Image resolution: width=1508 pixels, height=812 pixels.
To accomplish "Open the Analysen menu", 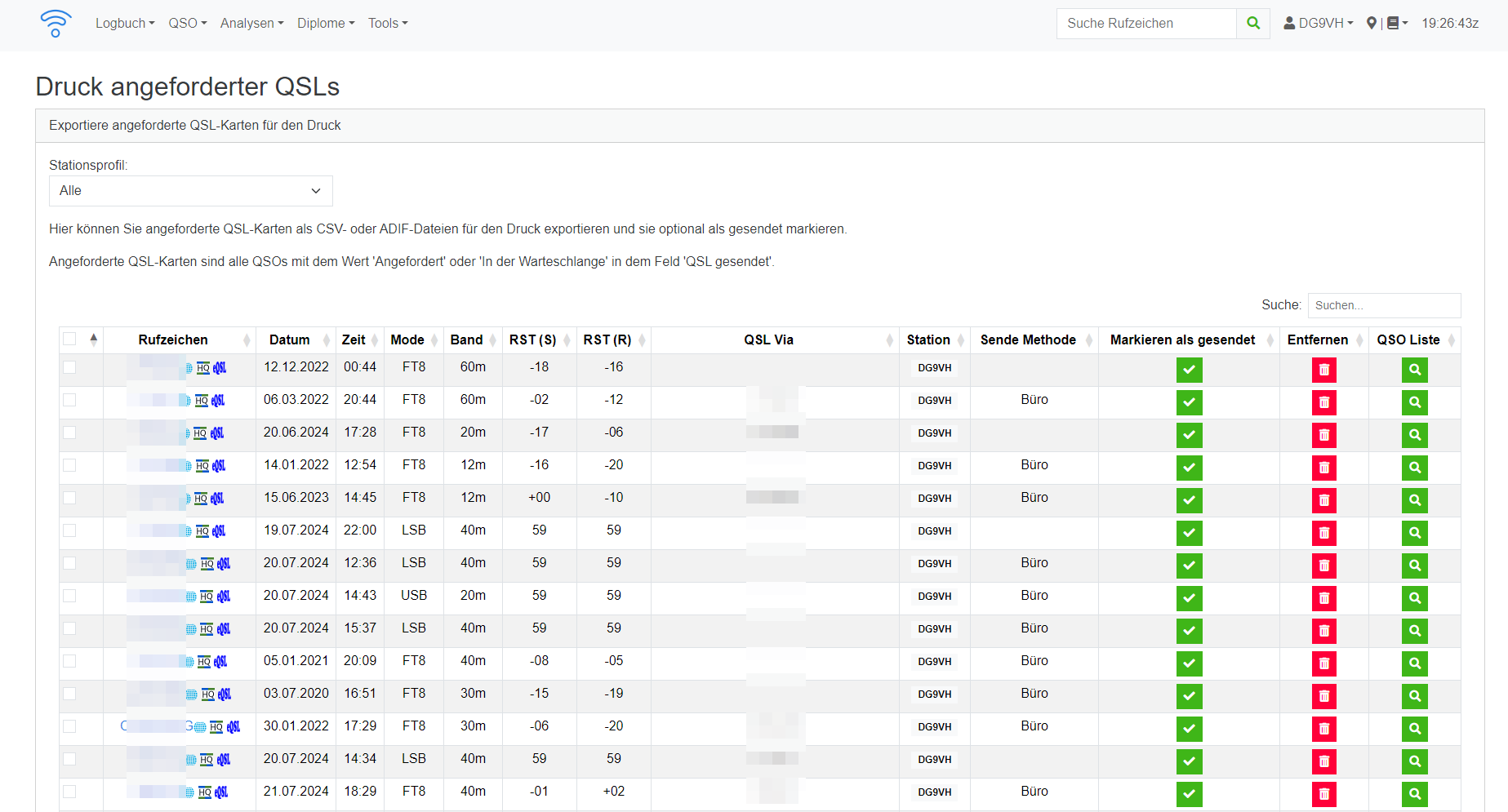I will (x=251, y=24).
